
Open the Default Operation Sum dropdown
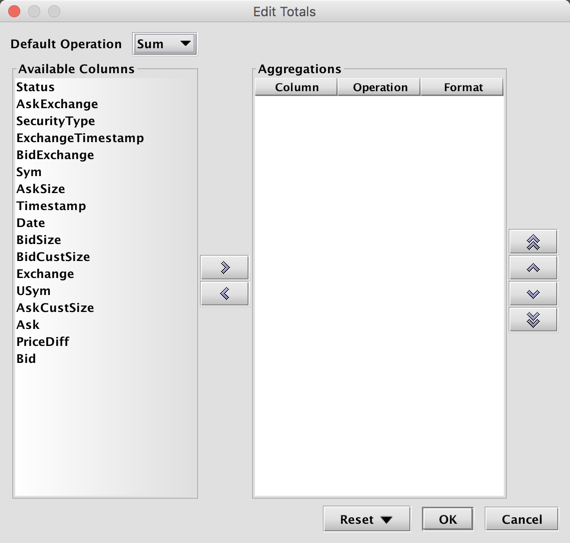pos(165,44)
